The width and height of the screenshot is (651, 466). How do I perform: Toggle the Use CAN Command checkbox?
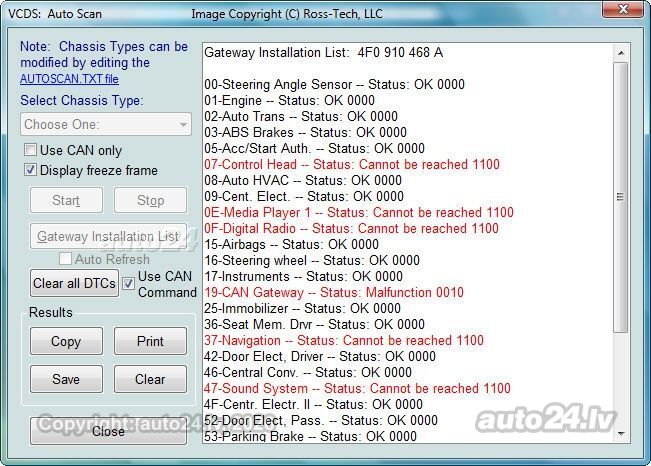point(128,284)
